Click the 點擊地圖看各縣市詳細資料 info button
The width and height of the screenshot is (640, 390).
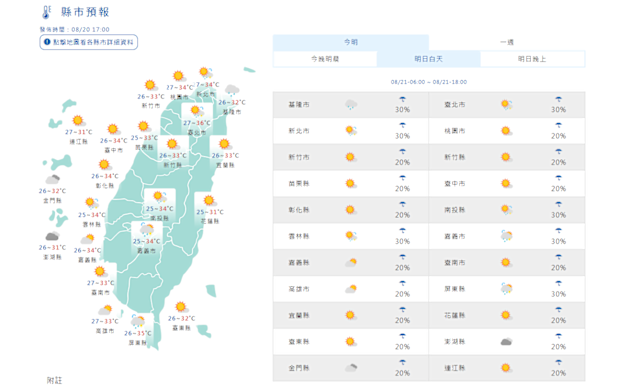(89, 42)
